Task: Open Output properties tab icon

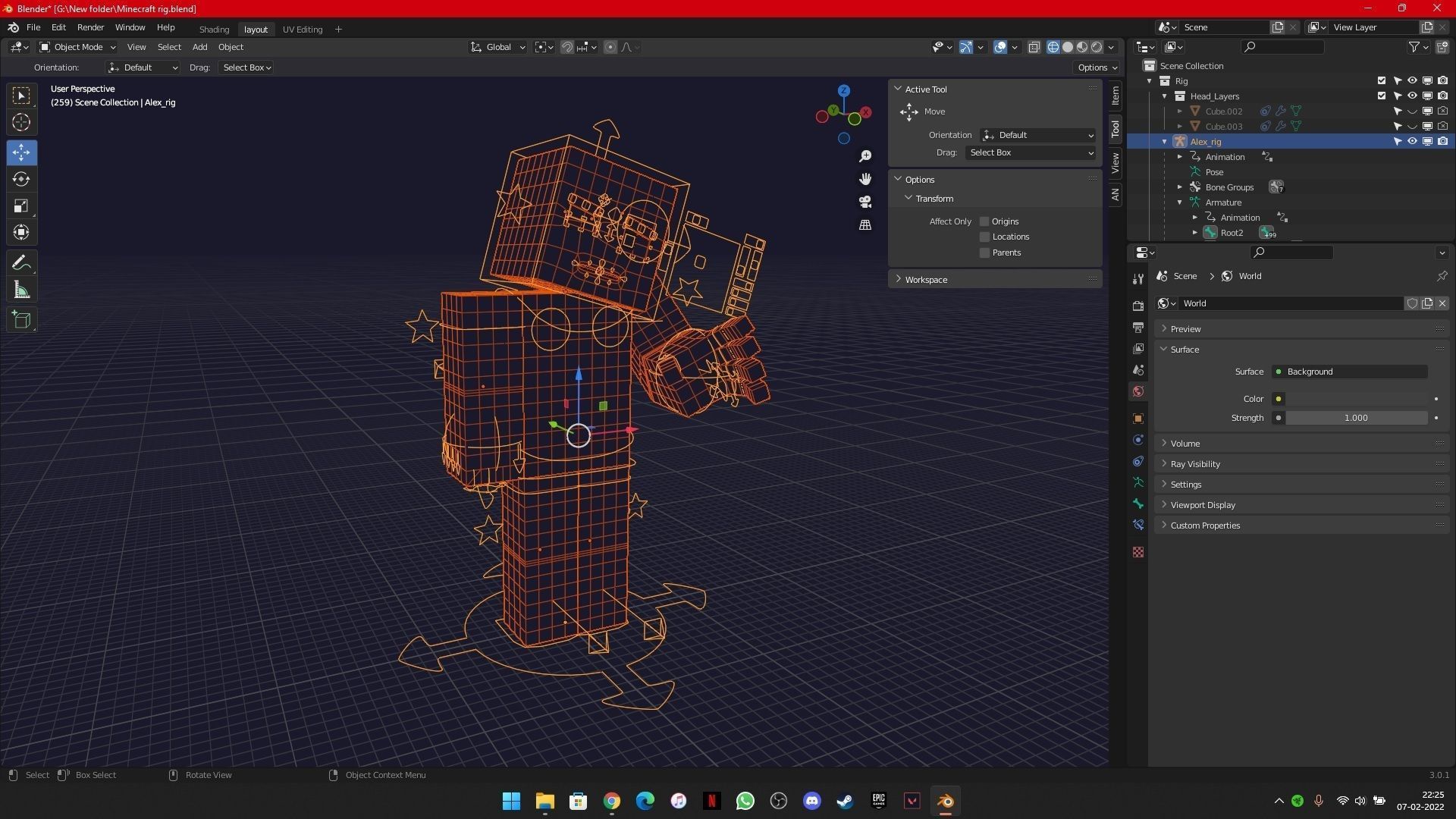Action: coord(1137,327)
